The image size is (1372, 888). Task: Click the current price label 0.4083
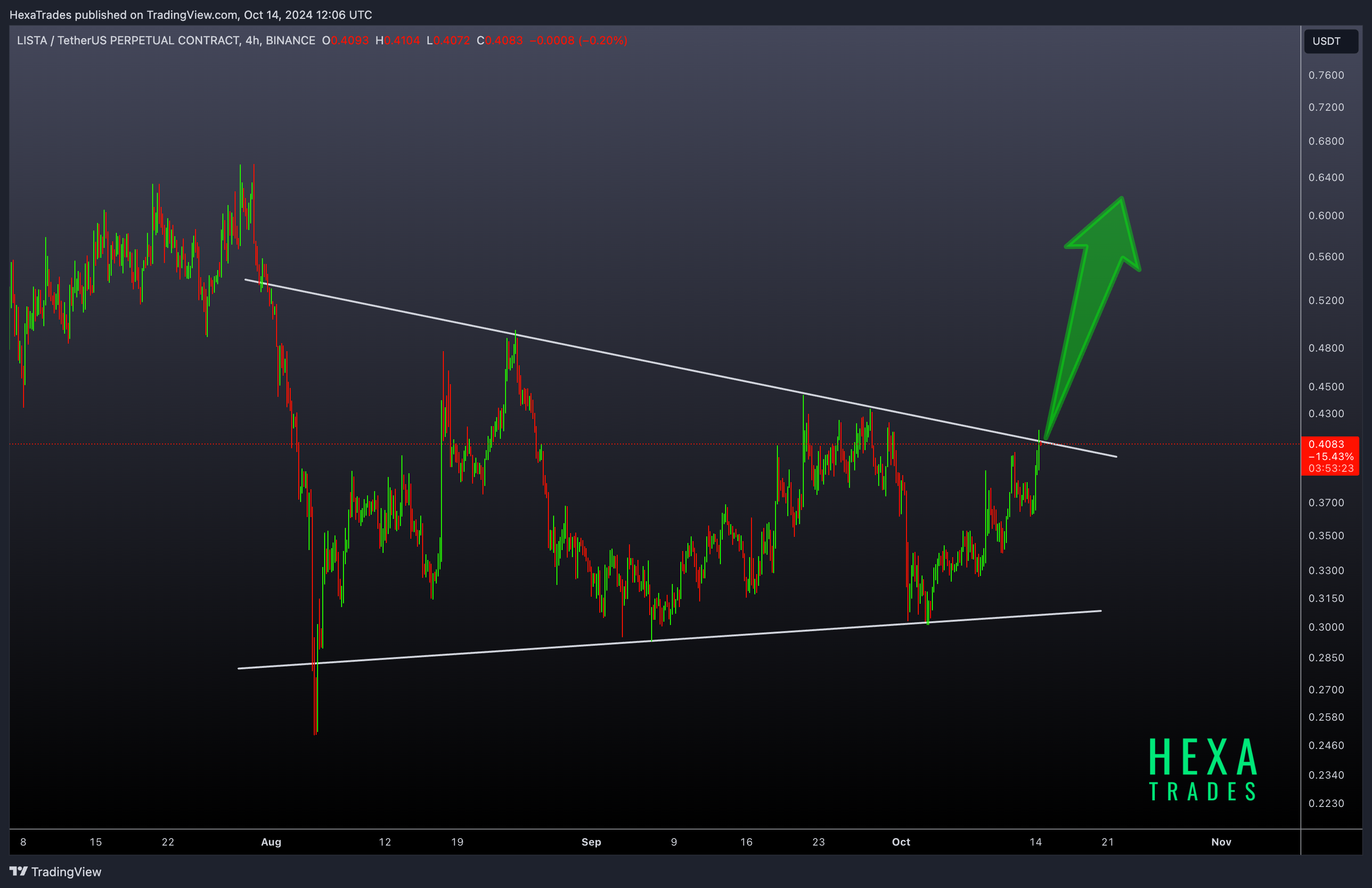(1326, 444)
